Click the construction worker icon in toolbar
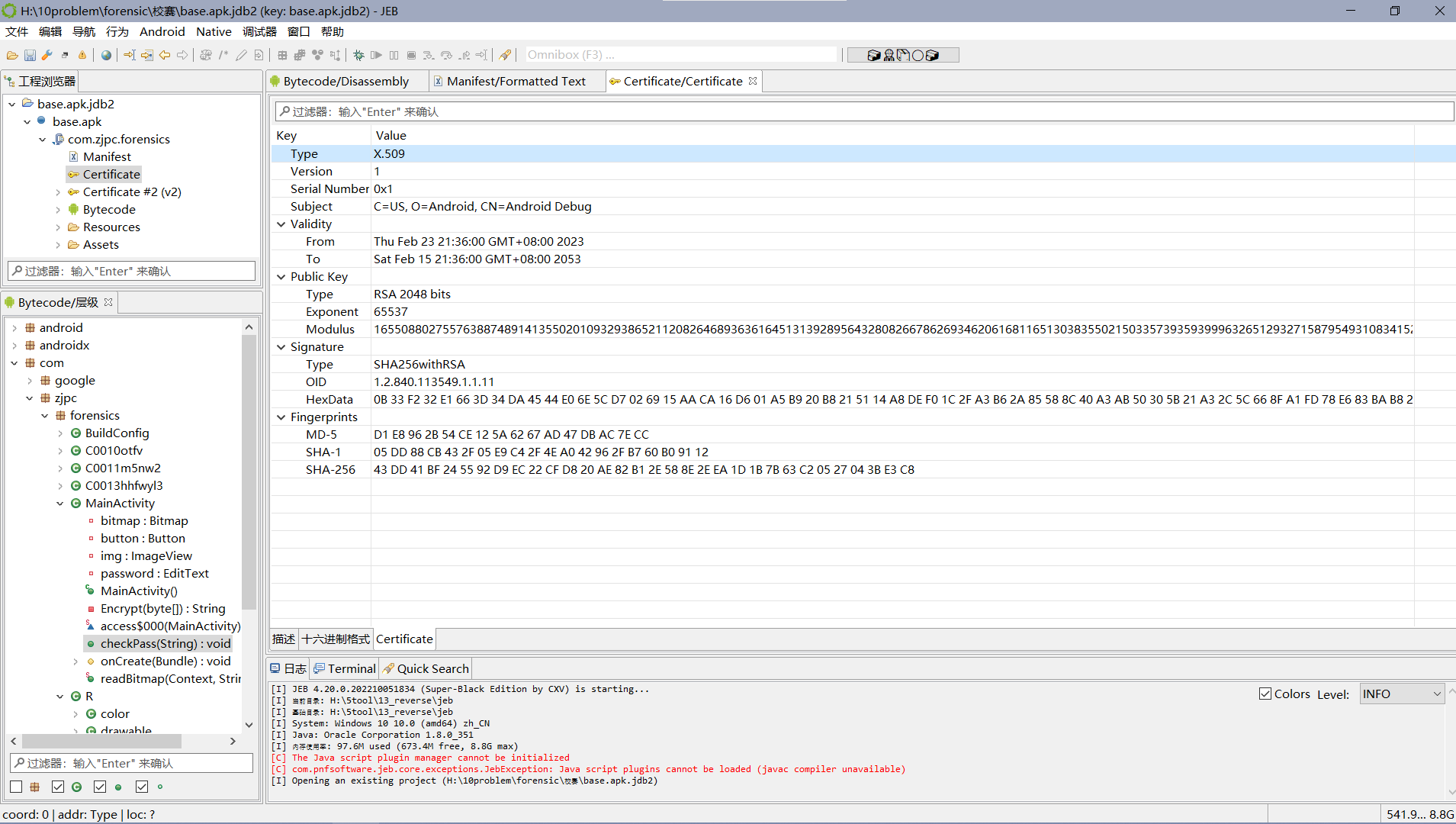 coord(889,55)
